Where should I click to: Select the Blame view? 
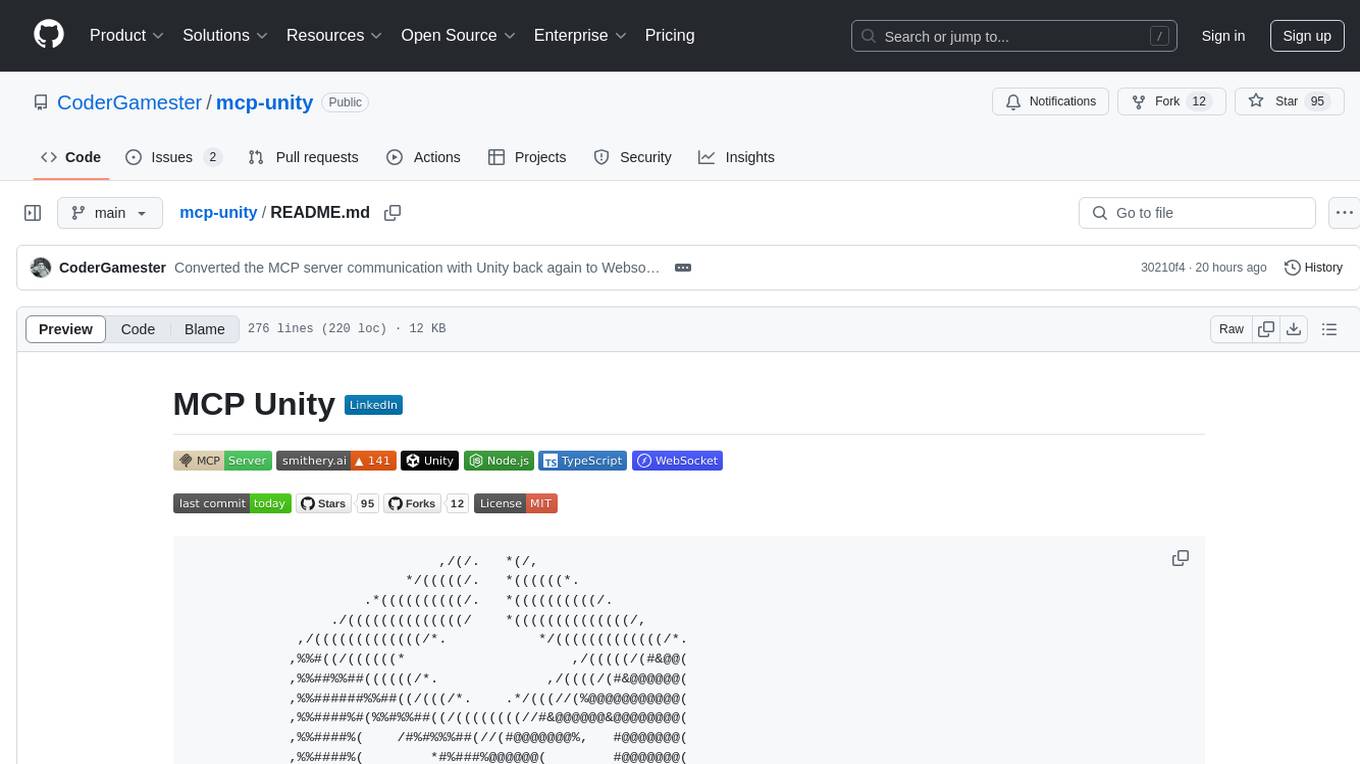point(204,329)
